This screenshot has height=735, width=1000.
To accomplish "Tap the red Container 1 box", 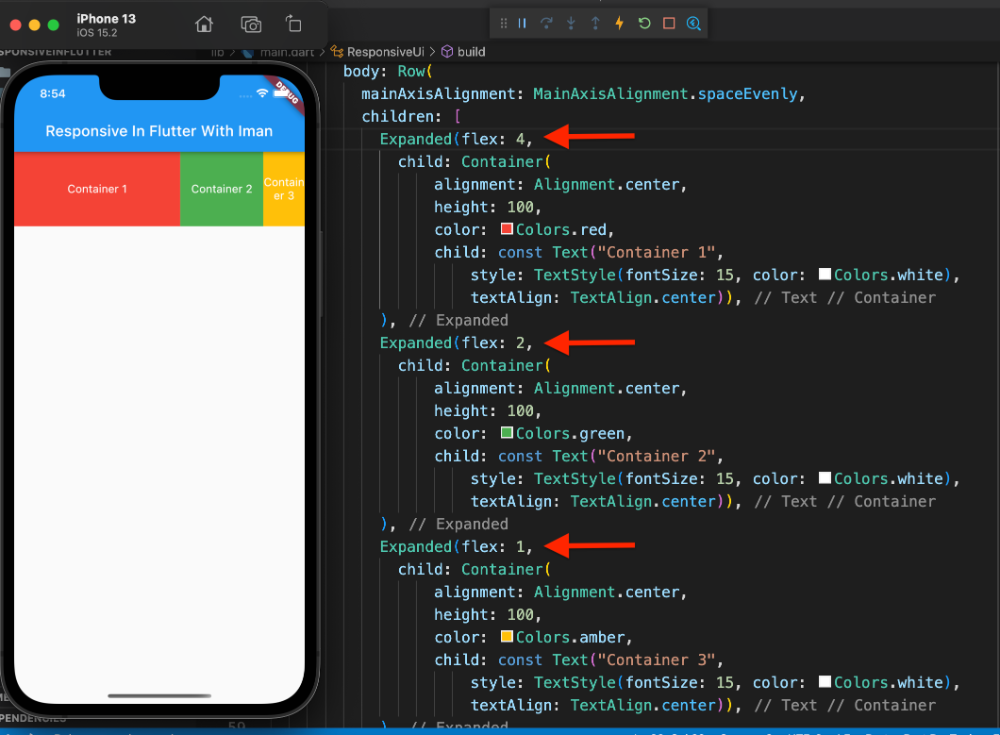I will pyautogui.click(x=97, y=189).
